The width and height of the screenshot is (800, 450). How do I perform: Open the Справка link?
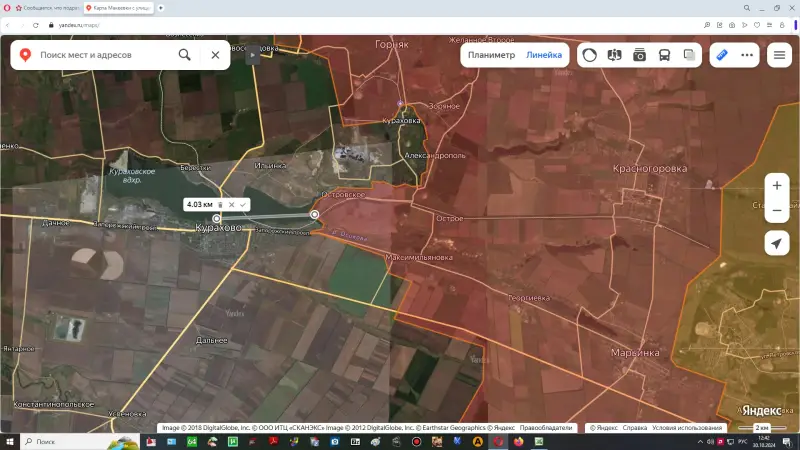pos(635,427)
